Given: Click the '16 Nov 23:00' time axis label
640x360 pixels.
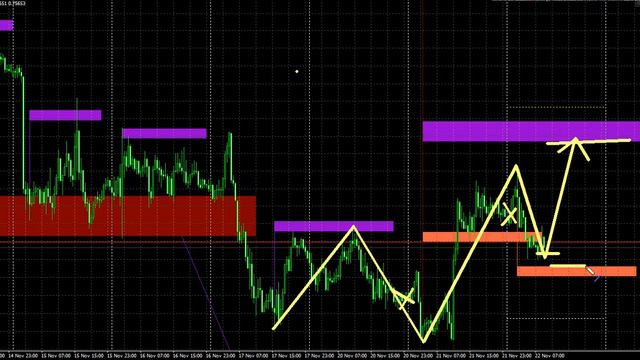Looking at the screenshot, I should pyautogui.click(x=220, y=356).
